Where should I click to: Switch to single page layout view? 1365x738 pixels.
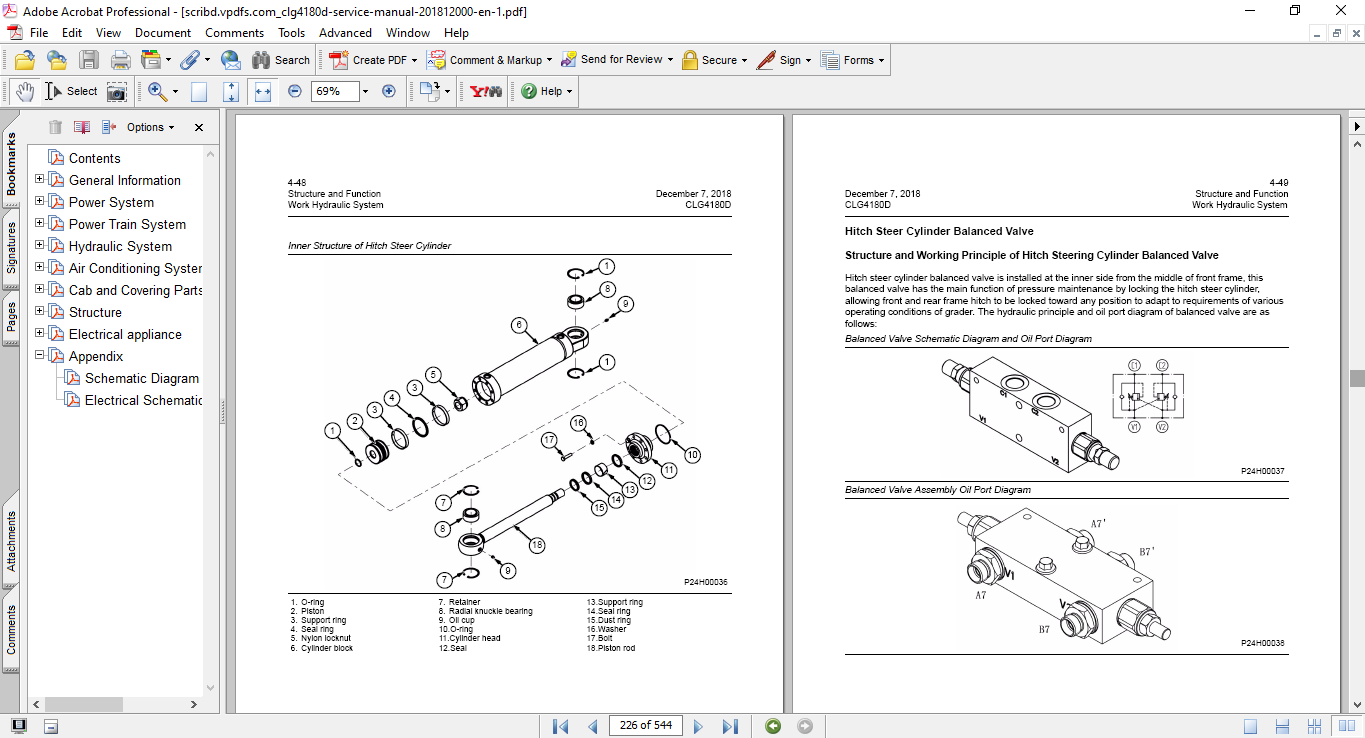(1251, 726)
